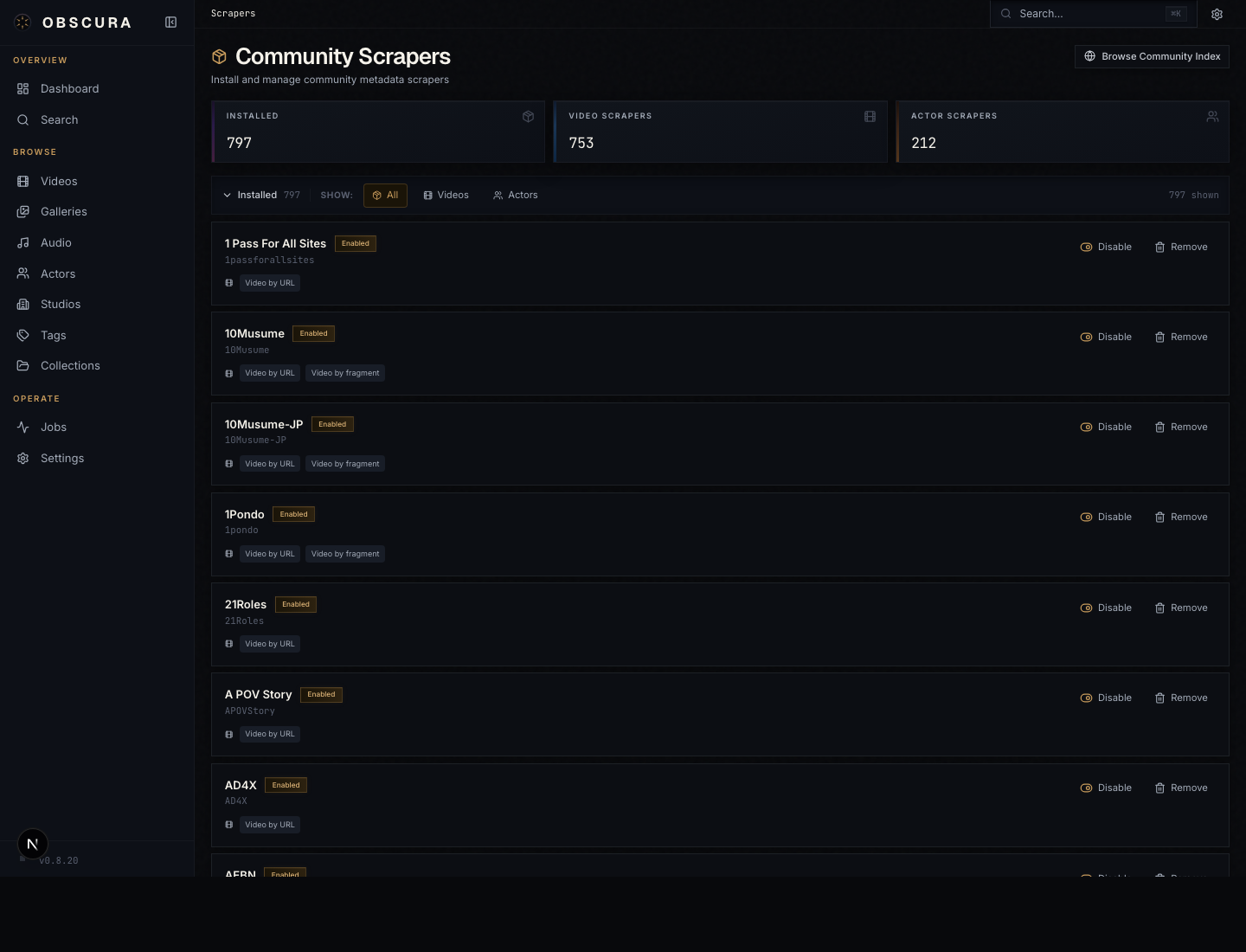Click the Tags sidebar icon
The image size is (1246, 952).
tap(23, 335)
